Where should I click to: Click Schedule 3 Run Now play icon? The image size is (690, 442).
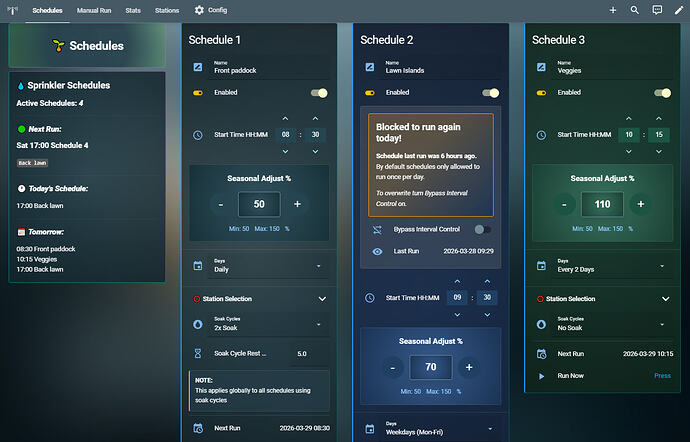[x=542, y=376]
